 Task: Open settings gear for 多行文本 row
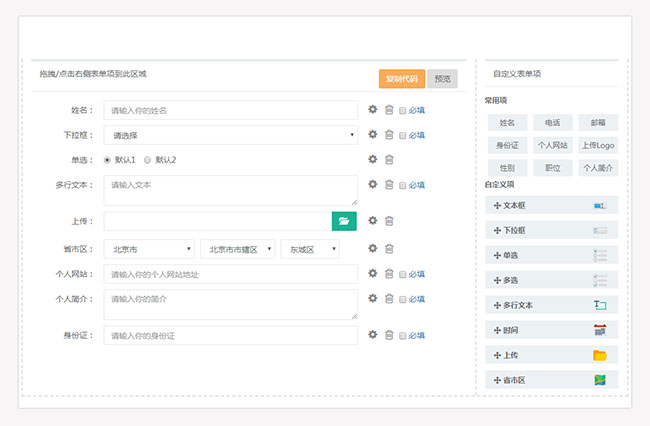373,184
